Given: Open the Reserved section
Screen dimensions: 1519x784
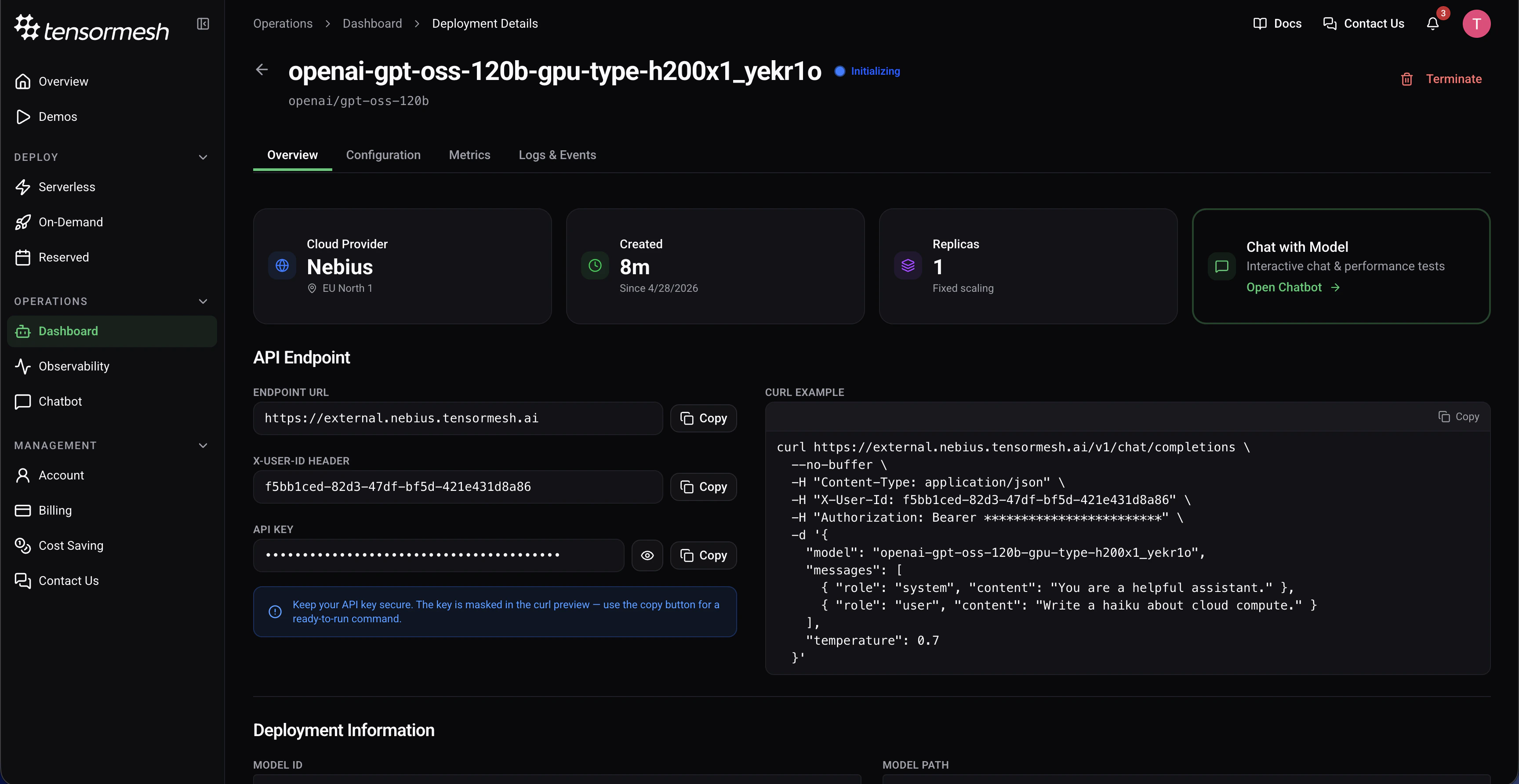Looking at the screenshot, I should pyautogui.click(x=112, y=258).
